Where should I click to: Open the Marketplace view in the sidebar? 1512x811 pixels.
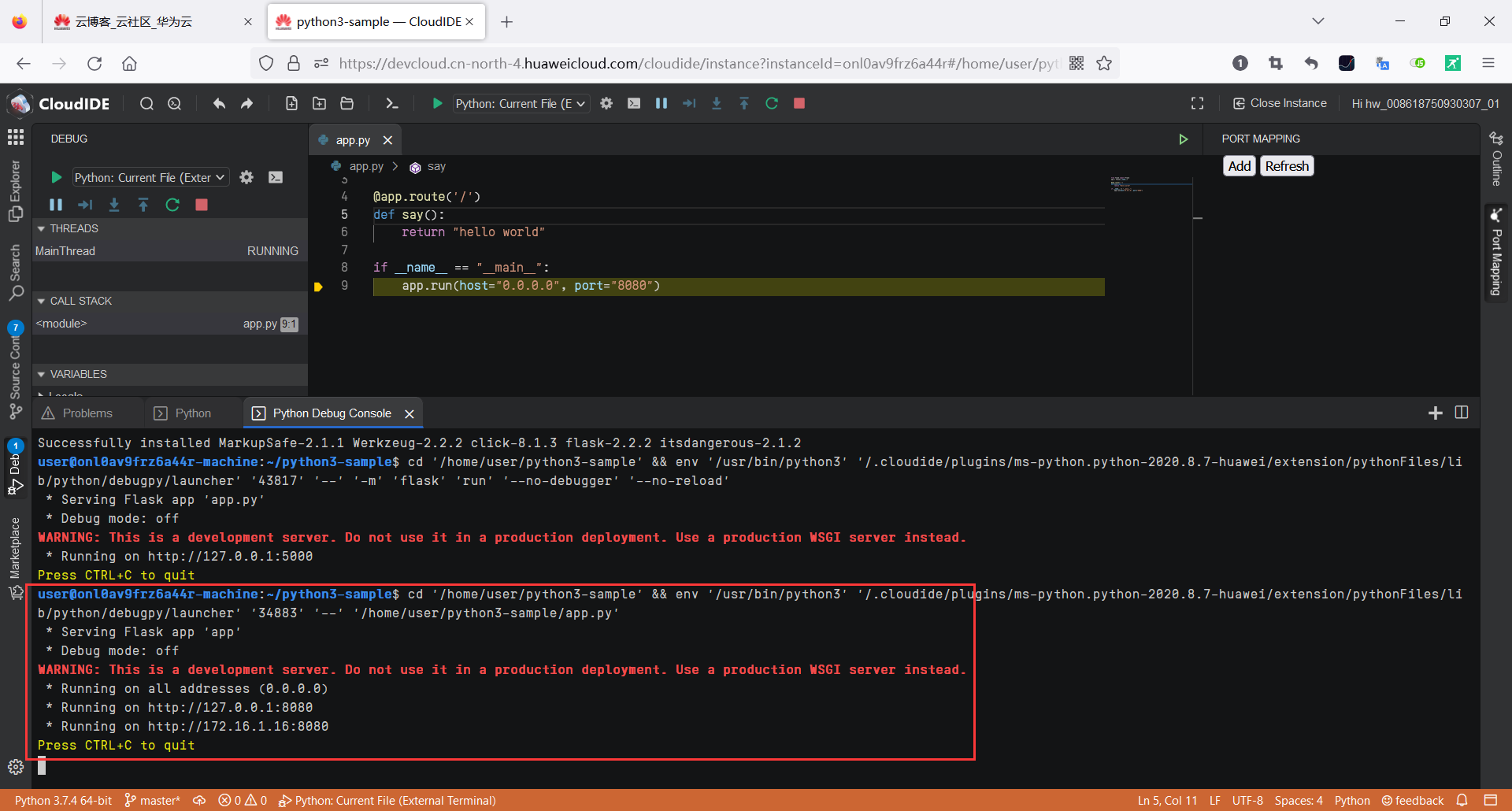15,559
